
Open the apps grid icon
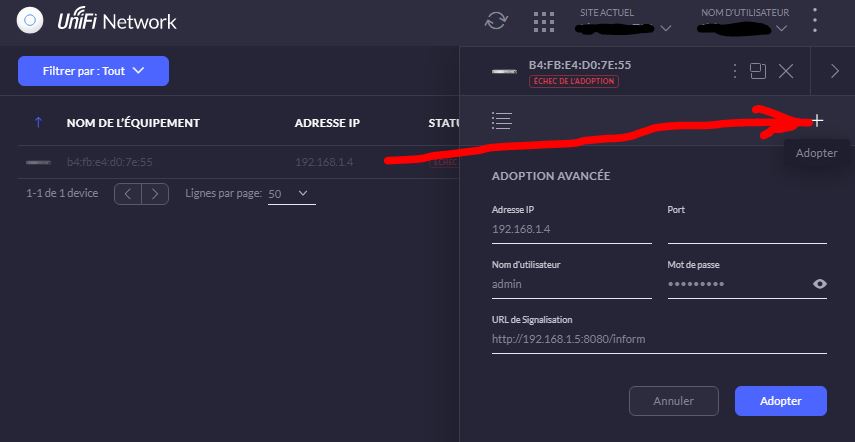click(543, 21)
